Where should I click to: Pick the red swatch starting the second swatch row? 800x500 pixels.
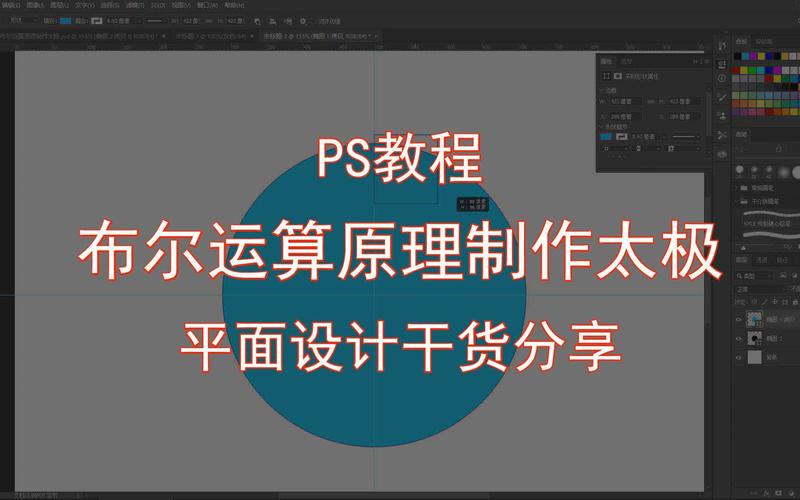click(x=736, y=70)
